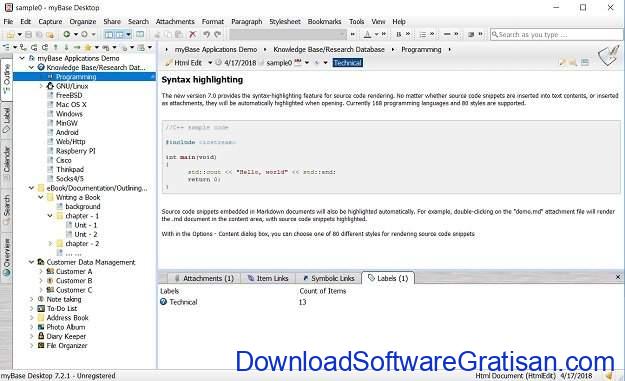Screen dimensions: 625x381
Task: Open the text color dropdown arrow
Action: click(x=376, y=35)
